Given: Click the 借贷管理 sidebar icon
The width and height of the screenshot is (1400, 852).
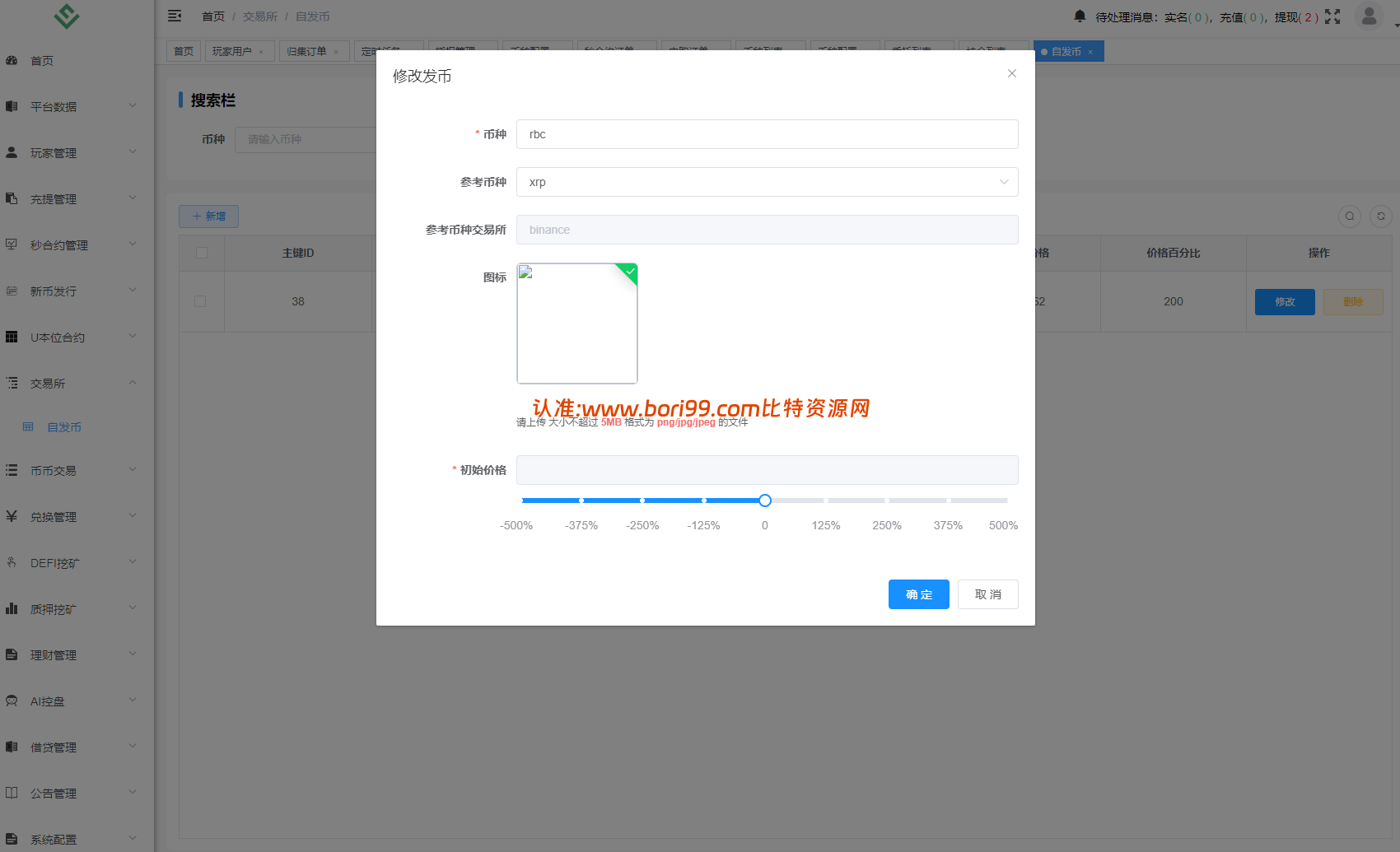Looking at the screenshot, I should [12, 747].
